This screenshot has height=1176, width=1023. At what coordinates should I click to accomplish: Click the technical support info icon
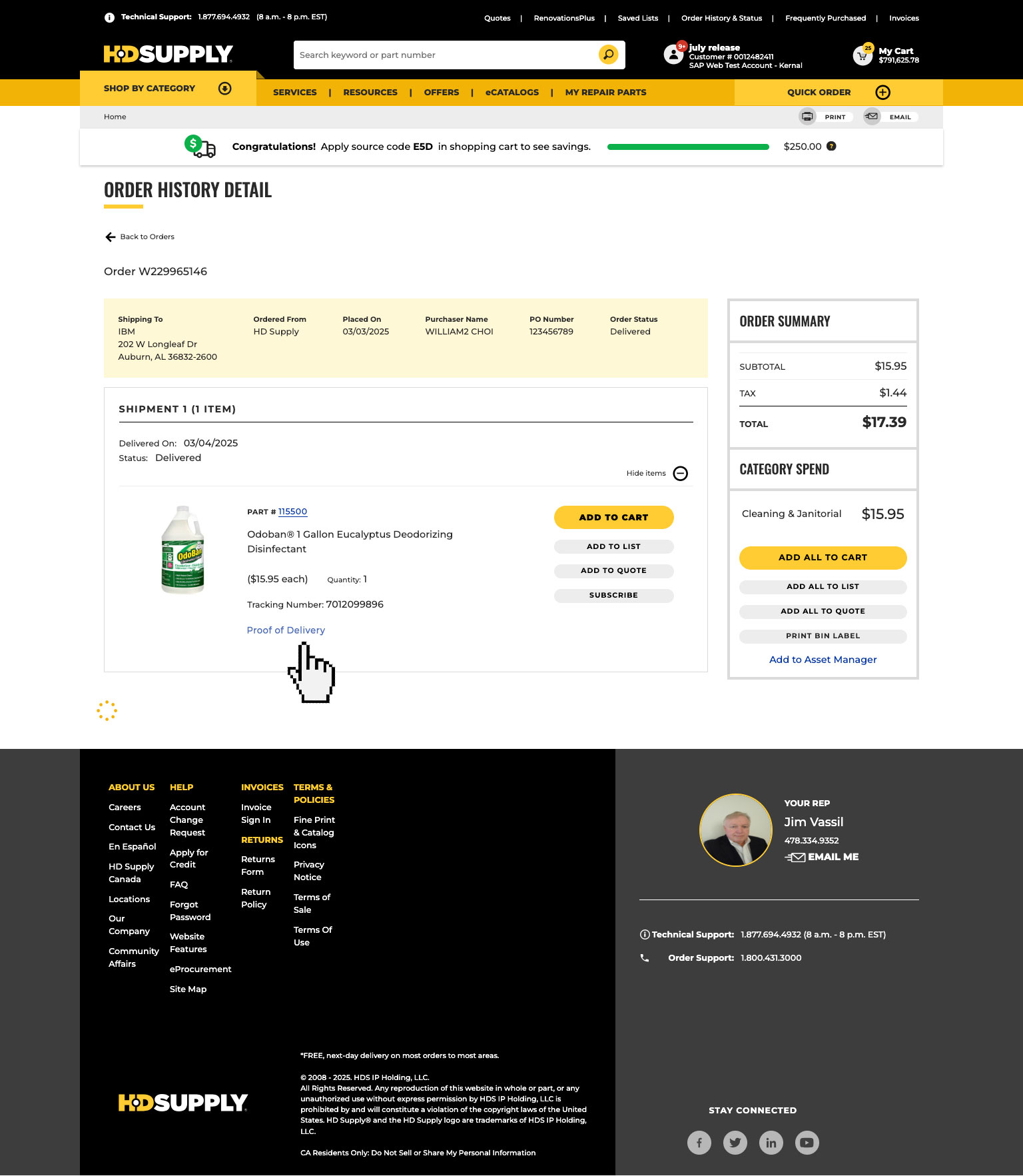109,17
